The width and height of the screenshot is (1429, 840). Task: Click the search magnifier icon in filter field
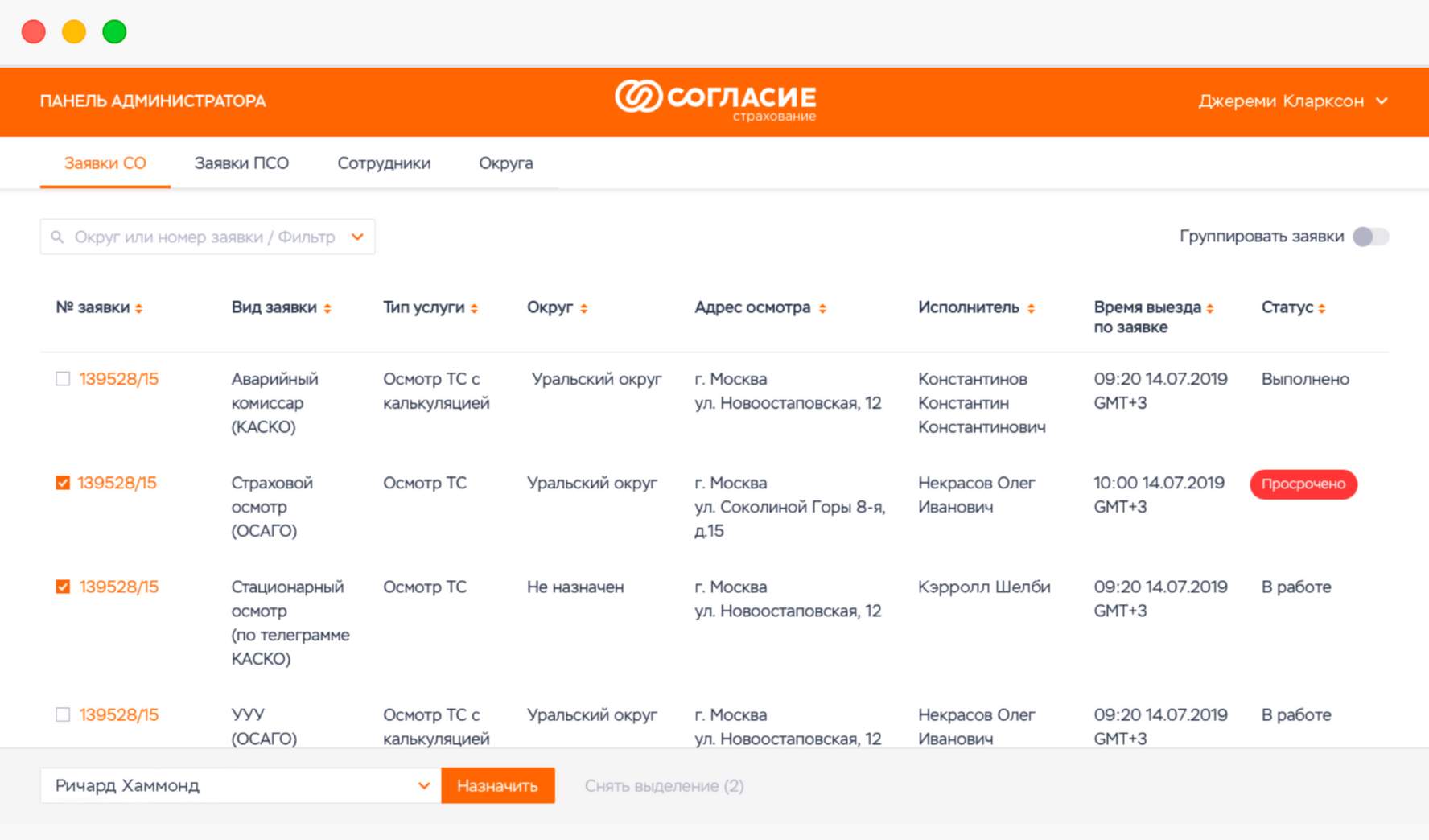tap(57, 237)
